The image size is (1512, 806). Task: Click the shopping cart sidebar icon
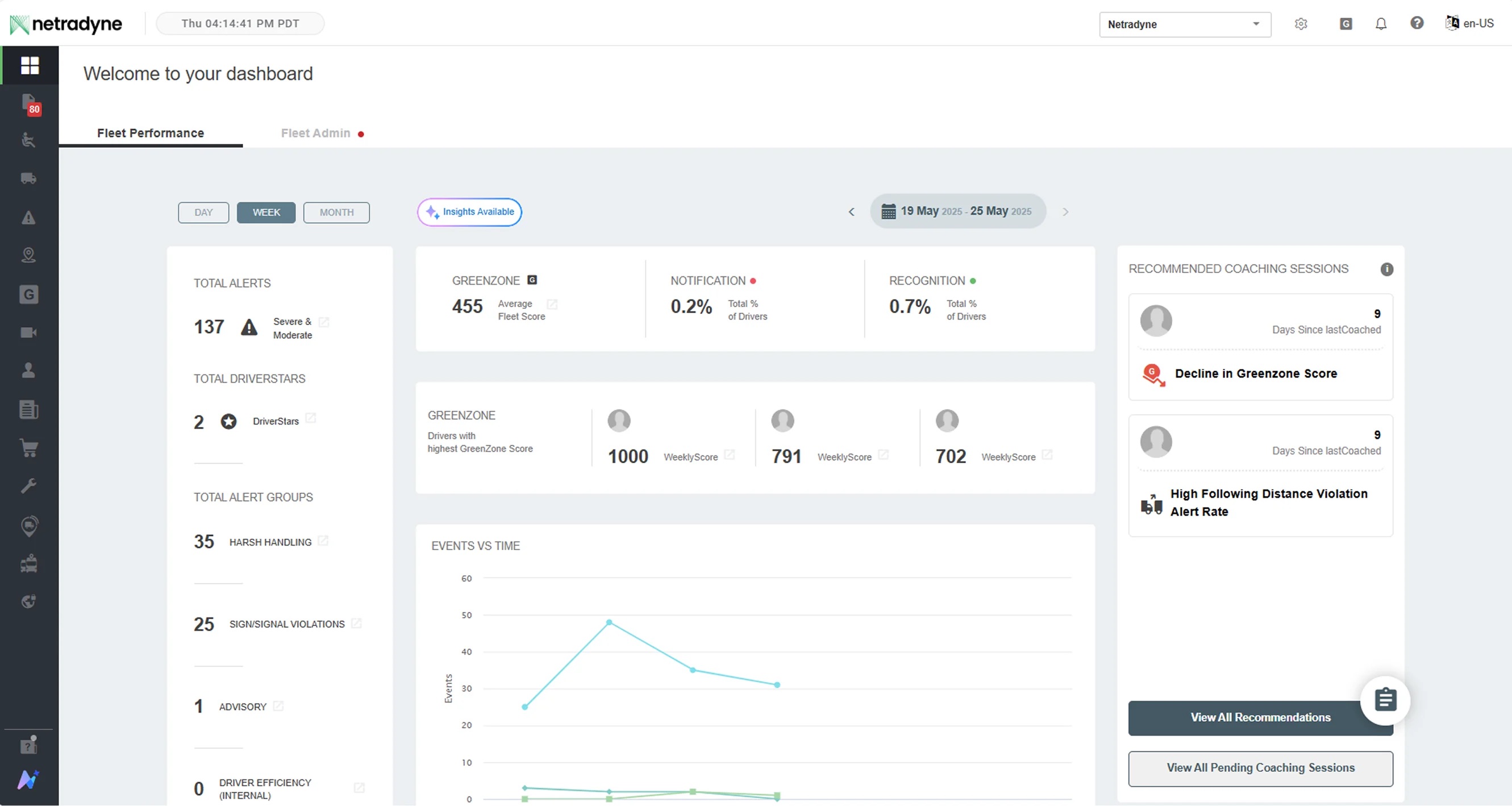tap(29, 448)
